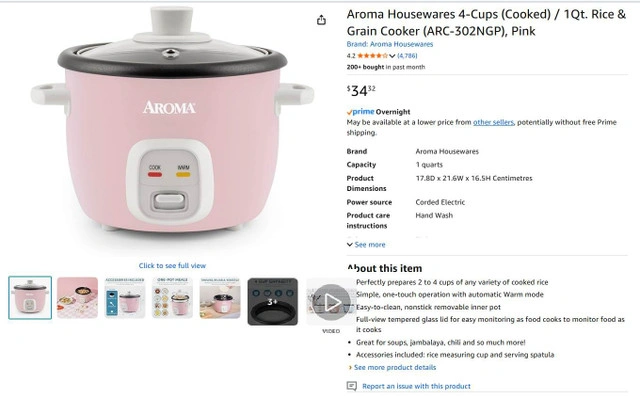The height and width of the screenshot is (412, 640).
Task: Select the food bowl lifestyle thumbnail
Action: (78, 298)
